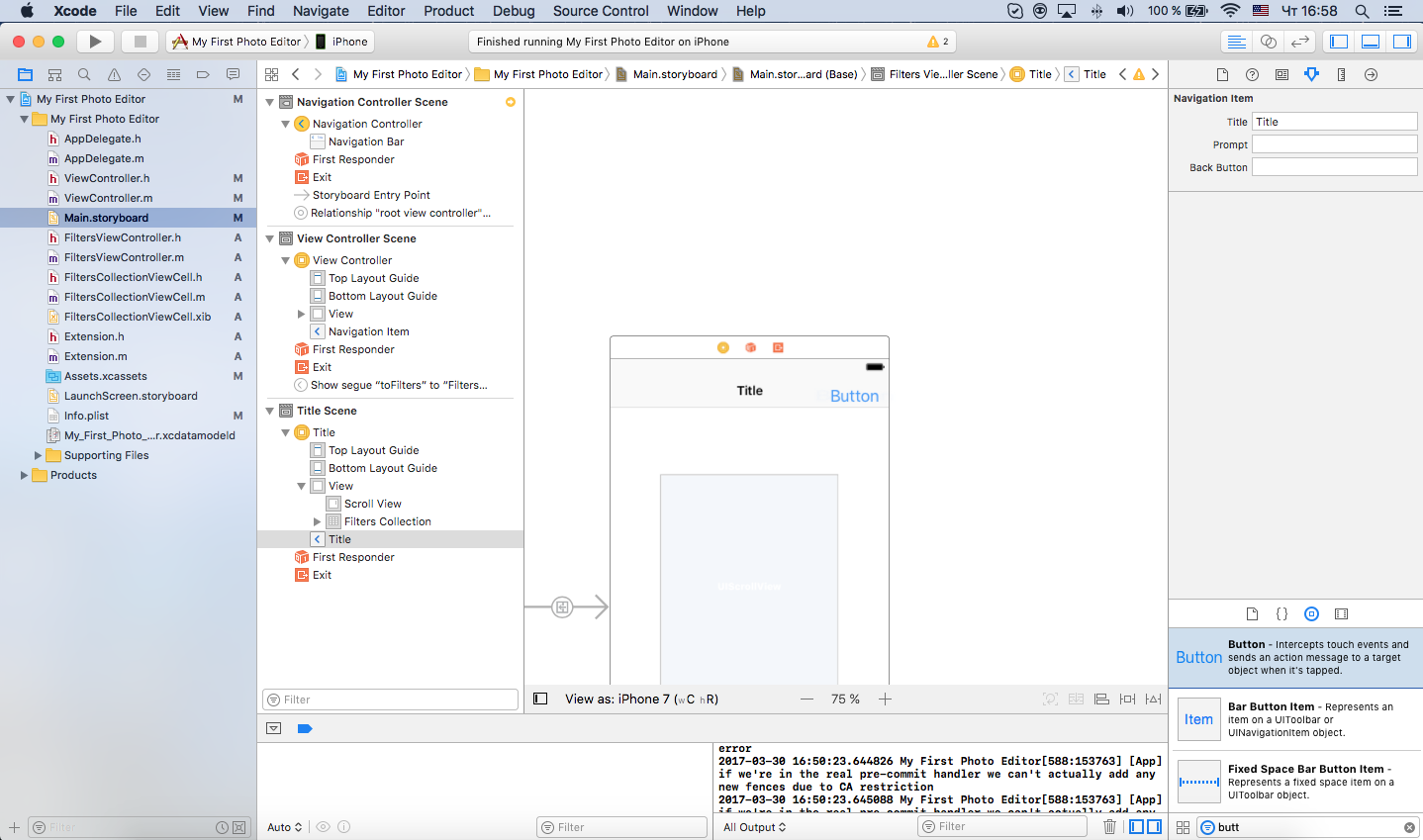Select the Button bar item on canvas
Screen dimensions: 1423x840
click(x=854, y=396)
